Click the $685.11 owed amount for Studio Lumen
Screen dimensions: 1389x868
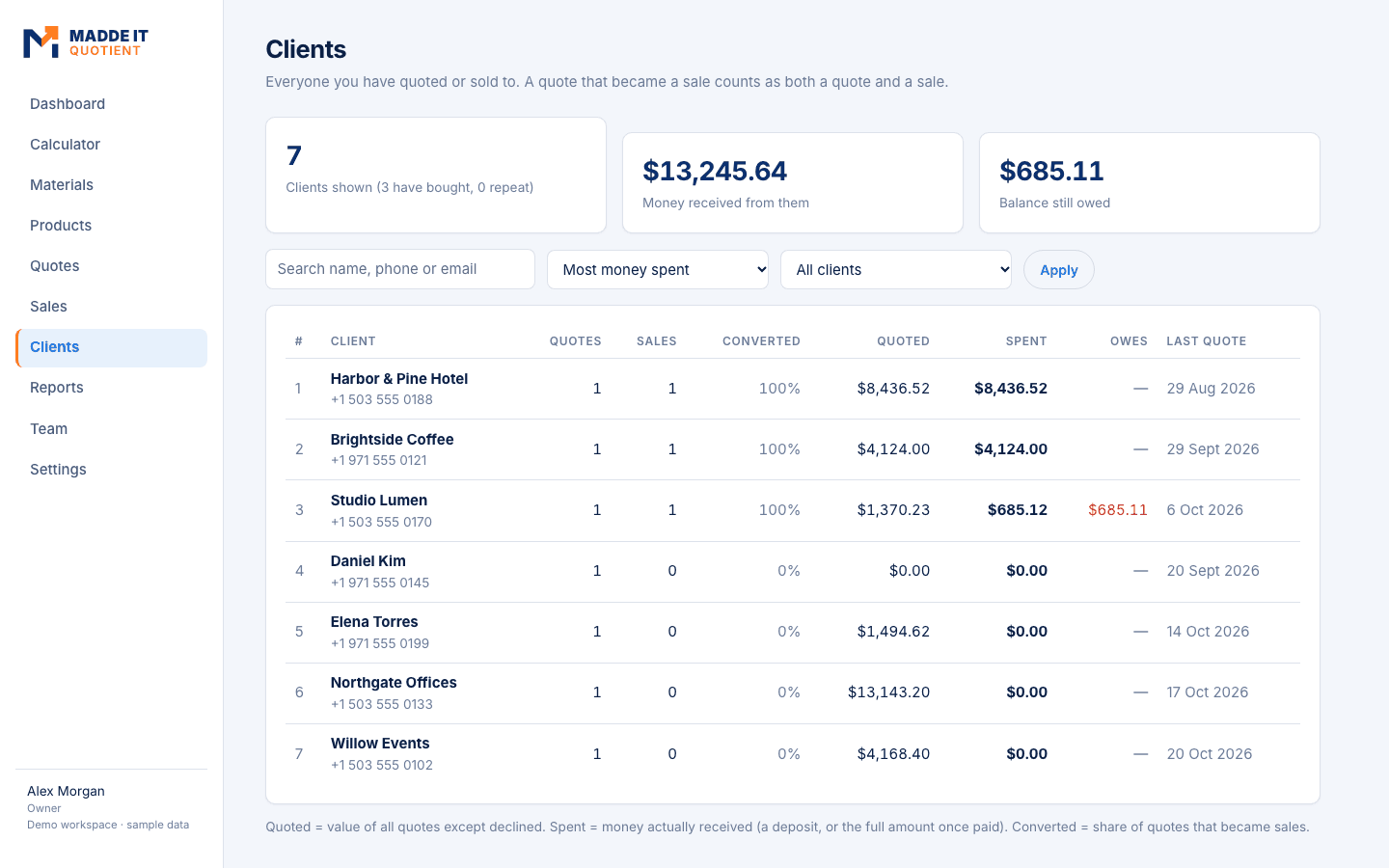1118,510
